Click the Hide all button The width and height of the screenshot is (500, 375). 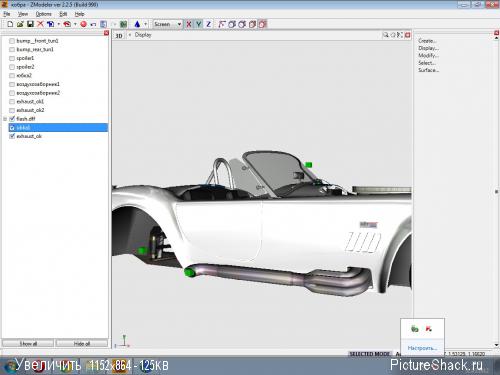click(82, 343)
